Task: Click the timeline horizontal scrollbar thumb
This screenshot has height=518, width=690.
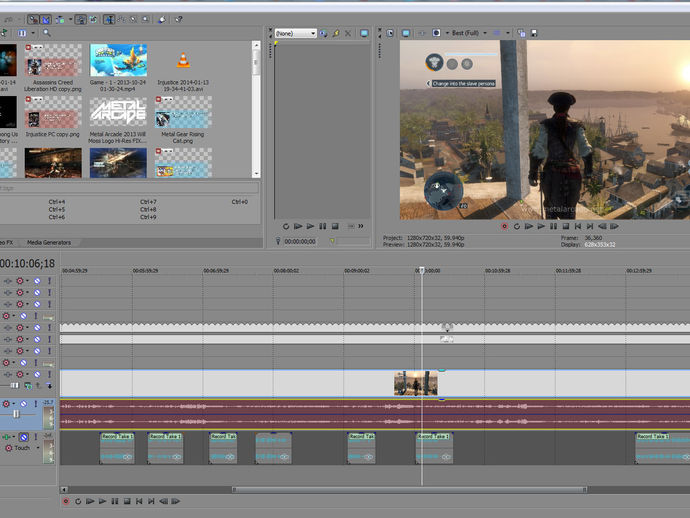Action: [x=409, y=489]
